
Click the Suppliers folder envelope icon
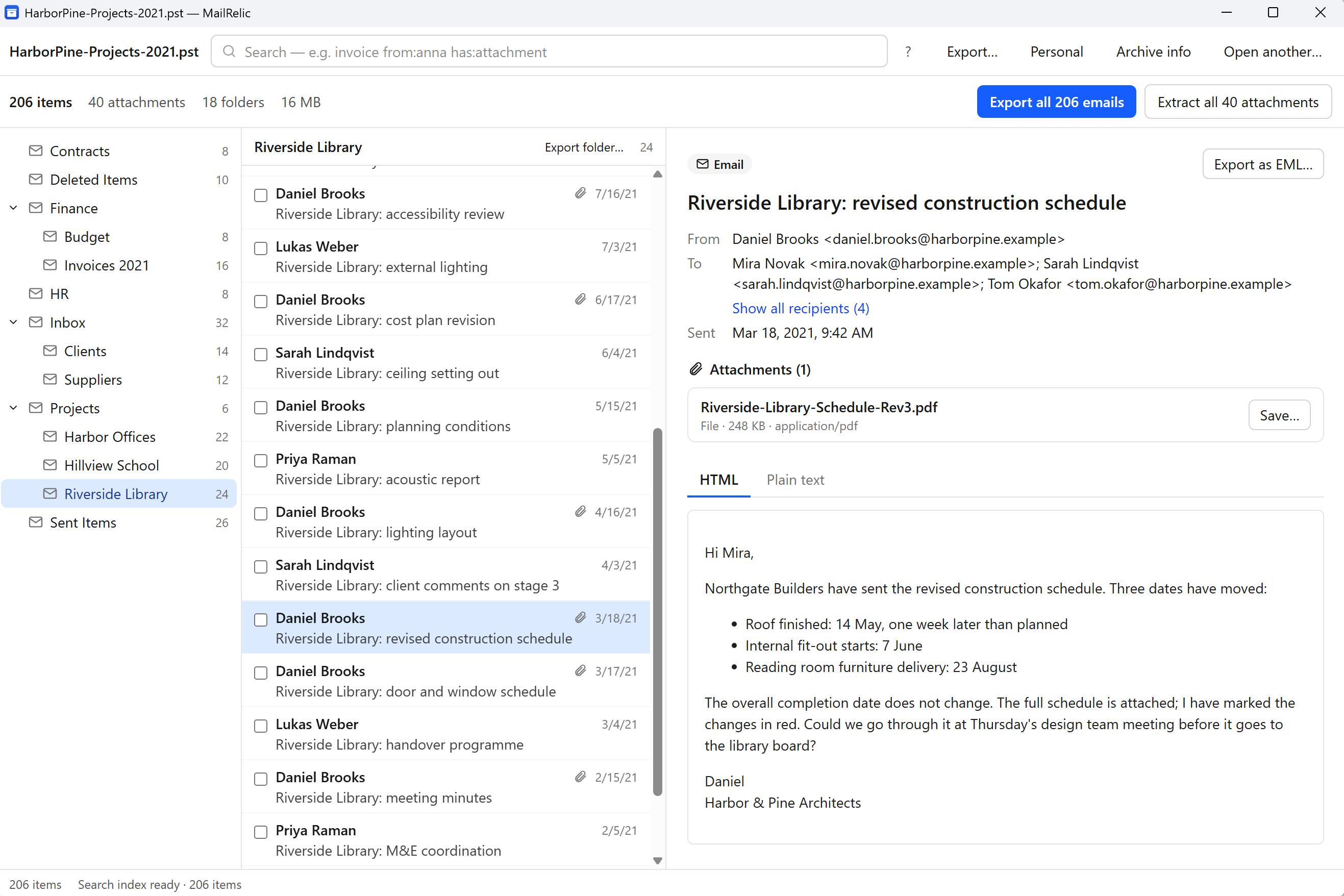click(x=49, y=379)
